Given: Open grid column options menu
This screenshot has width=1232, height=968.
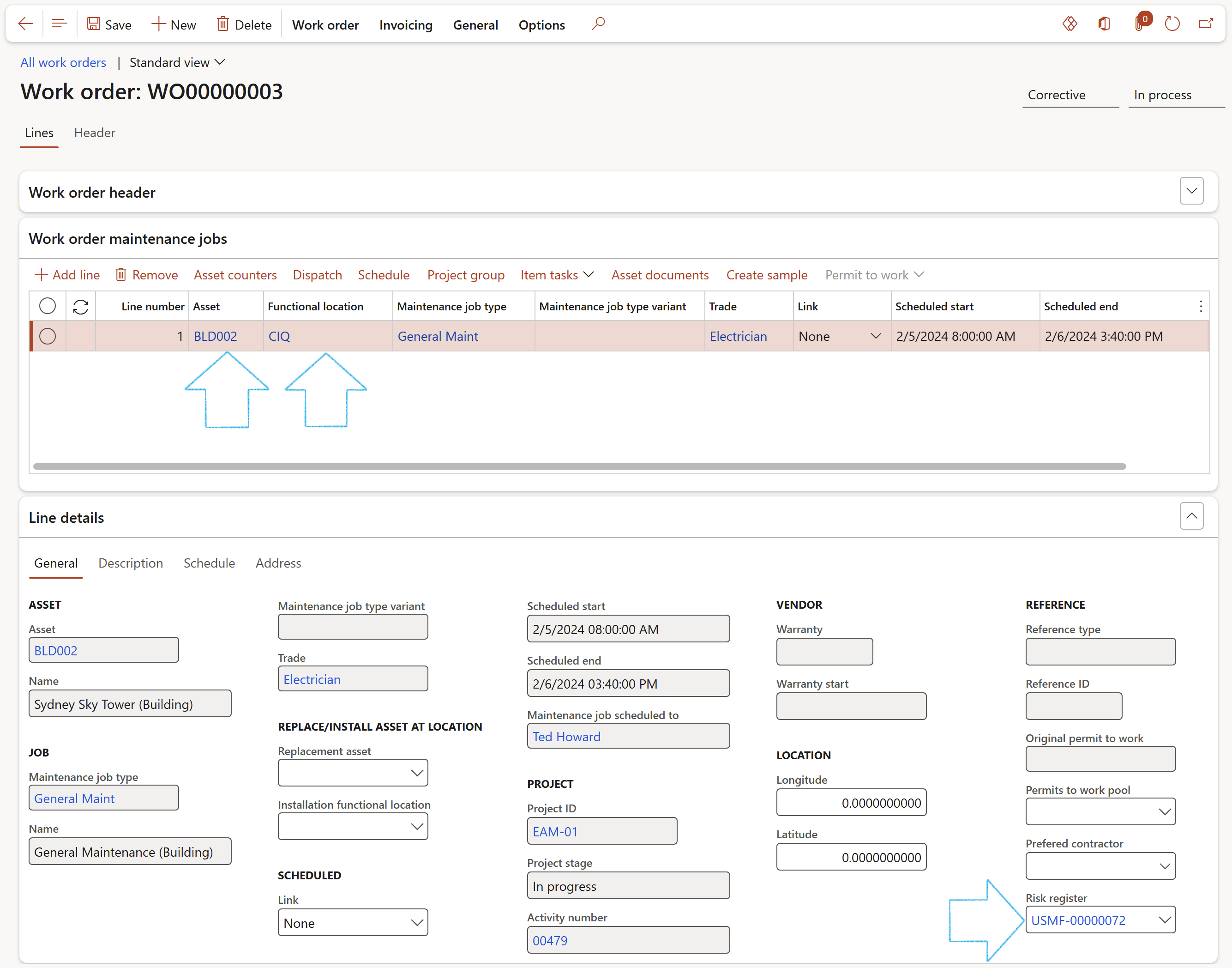Looking at the screenshot, I should click(x=1200, y=307).
